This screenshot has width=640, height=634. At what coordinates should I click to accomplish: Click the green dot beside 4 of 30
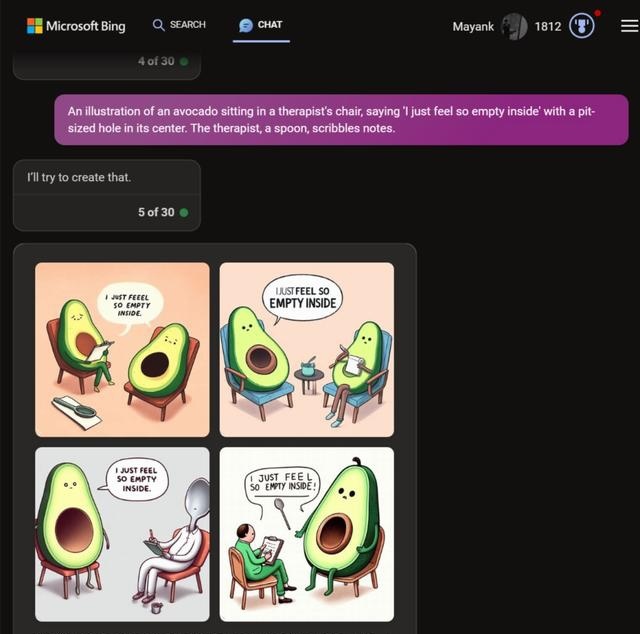[x=184, y=61]
